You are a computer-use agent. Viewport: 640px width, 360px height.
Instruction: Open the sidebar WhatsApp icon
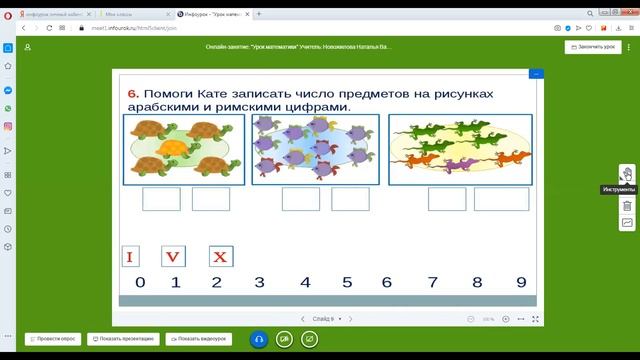coord(8,109)
